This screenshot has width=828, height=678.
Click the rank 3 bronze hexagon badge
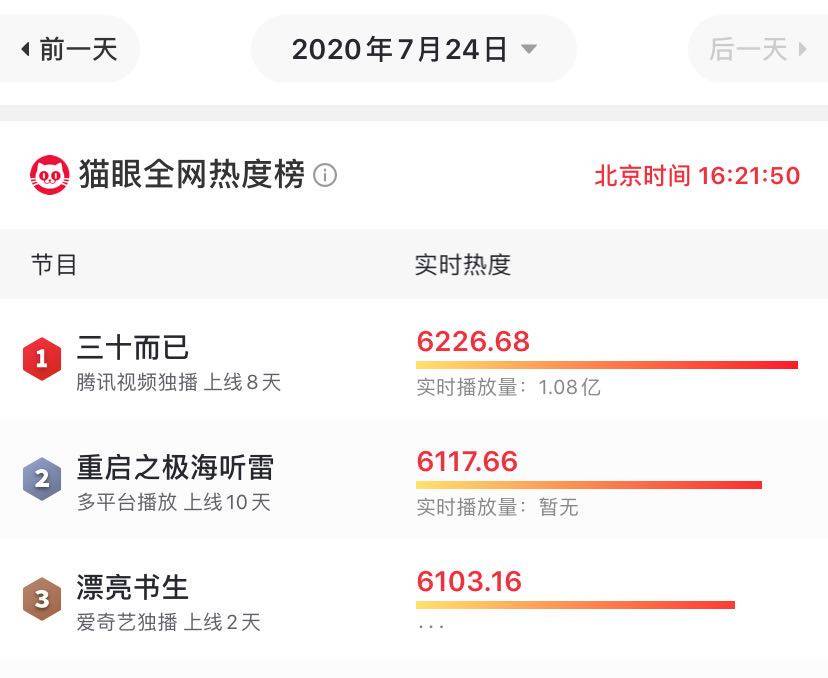tap(40, 596)
